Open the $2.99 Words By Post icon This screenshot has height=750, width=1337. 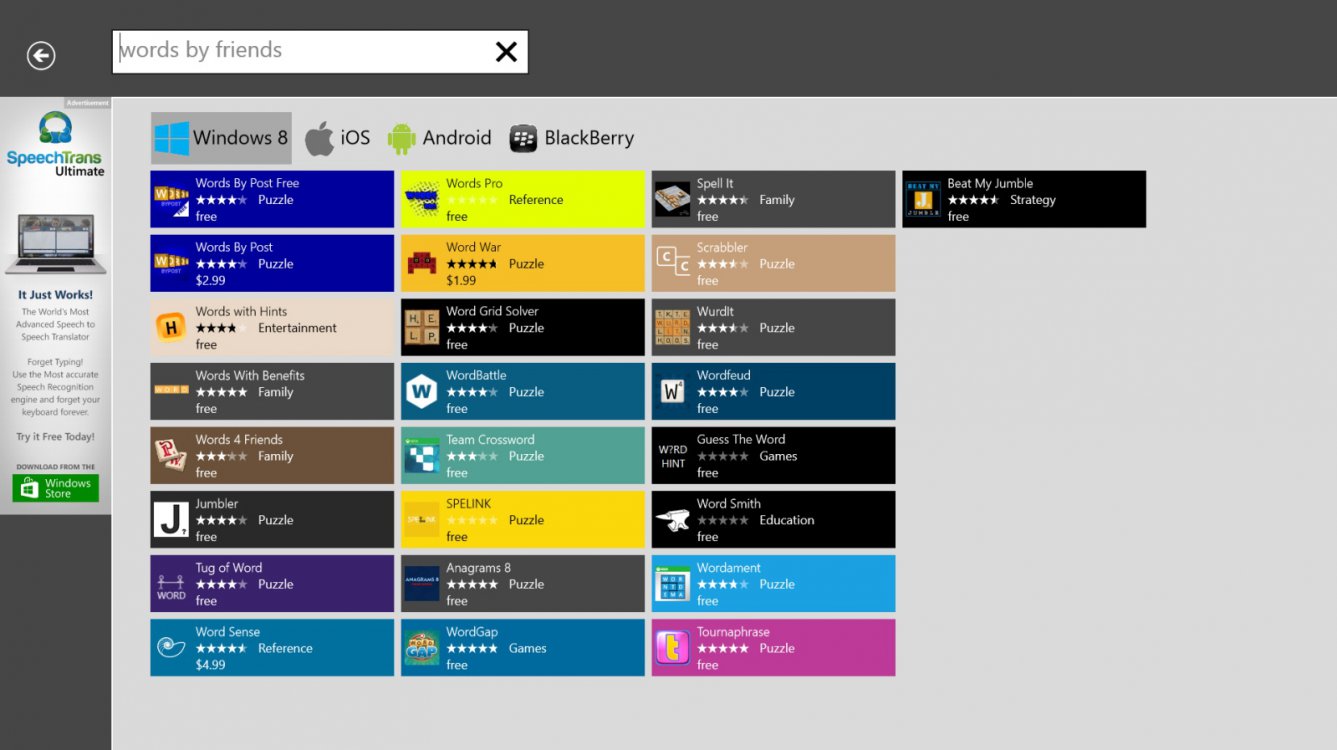[x=171, y=263]
